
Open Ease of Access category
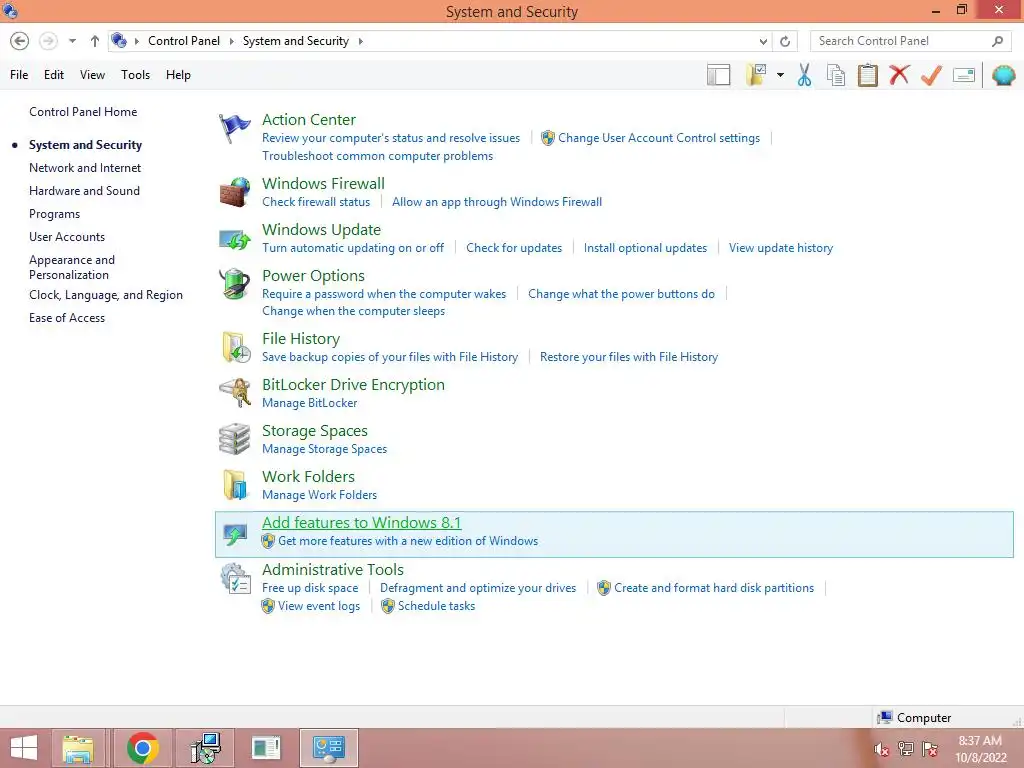point(67,318)
